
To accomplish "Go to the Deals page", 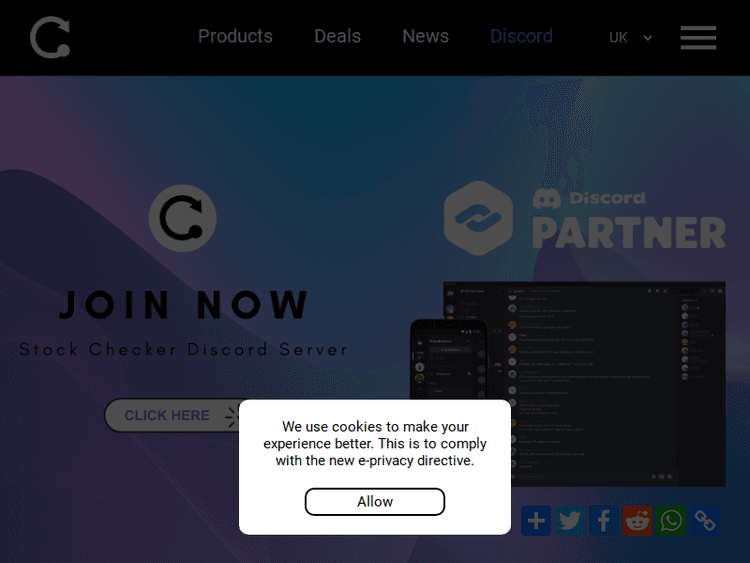I will pos(337,36).
